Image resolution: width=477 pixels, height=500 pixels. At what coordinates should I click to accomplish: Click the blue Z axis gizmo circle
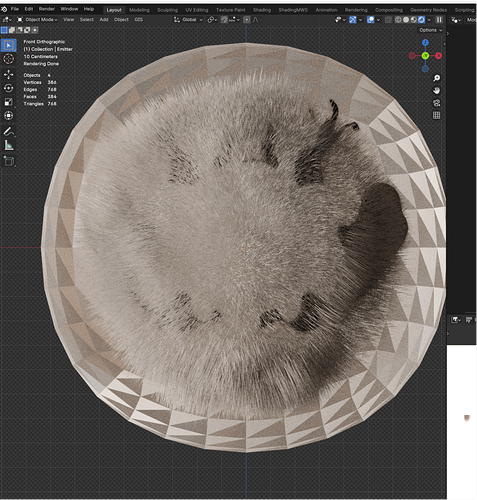pyautogui.click(x=425, y=43)
